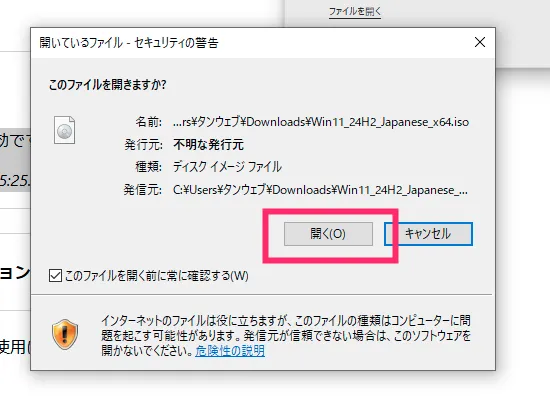Click the checkbox label このファイルを開く前に常に確認する(W)

pyautogui.click(x=157, y=276)
